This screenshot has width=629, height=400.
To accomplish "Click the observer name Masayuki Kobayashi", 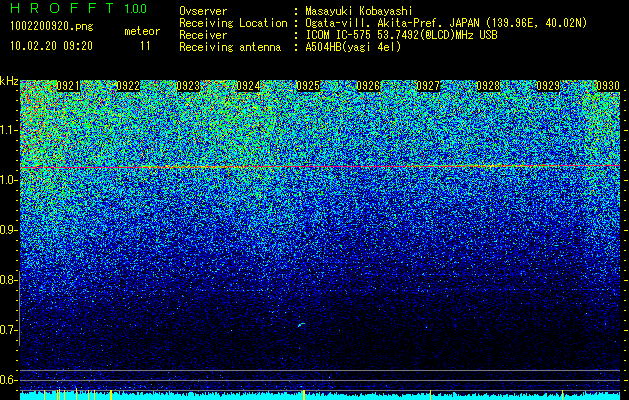I will click(x=359, y=11).
